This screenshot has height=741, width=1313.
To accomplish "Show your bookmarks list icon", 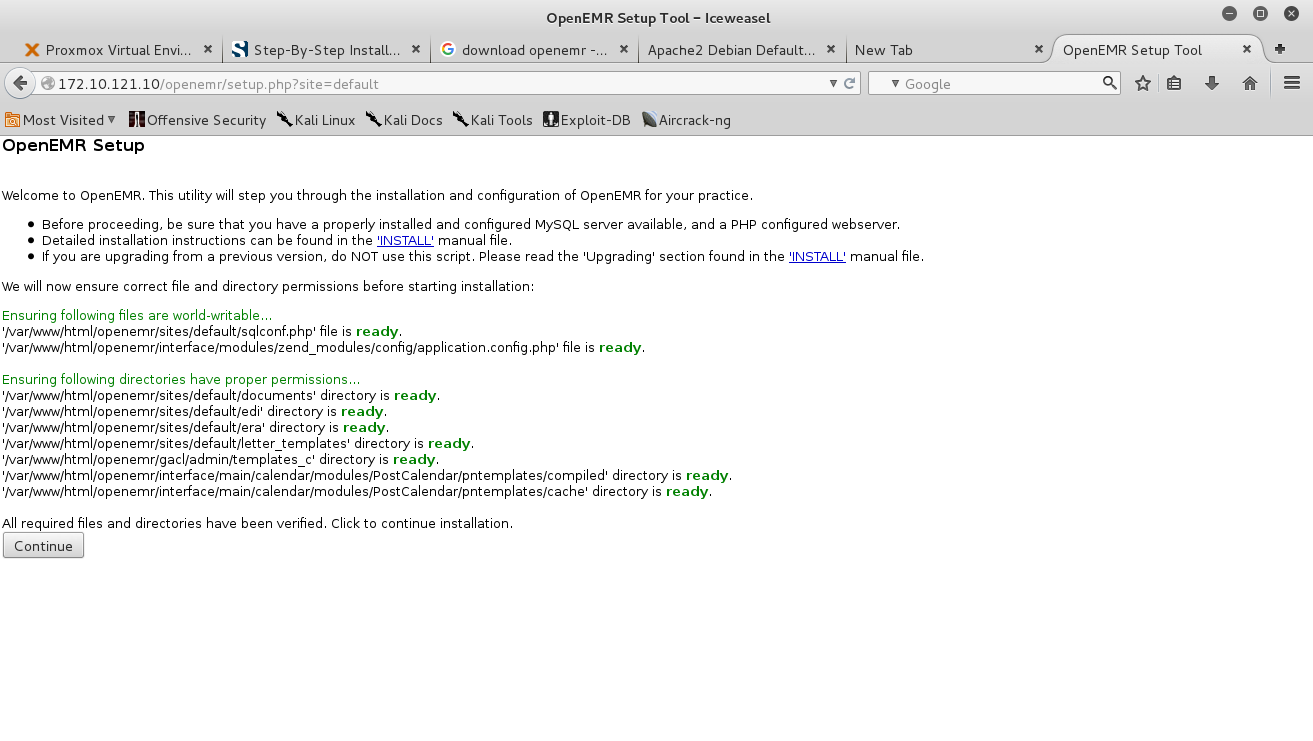I will pyautogui.click(x=1174, y=84).
